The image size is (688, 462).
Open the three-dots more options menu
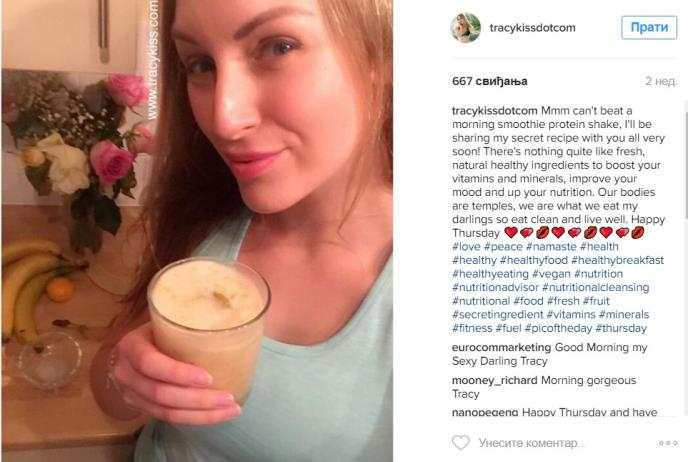click(x=668, y=443)
